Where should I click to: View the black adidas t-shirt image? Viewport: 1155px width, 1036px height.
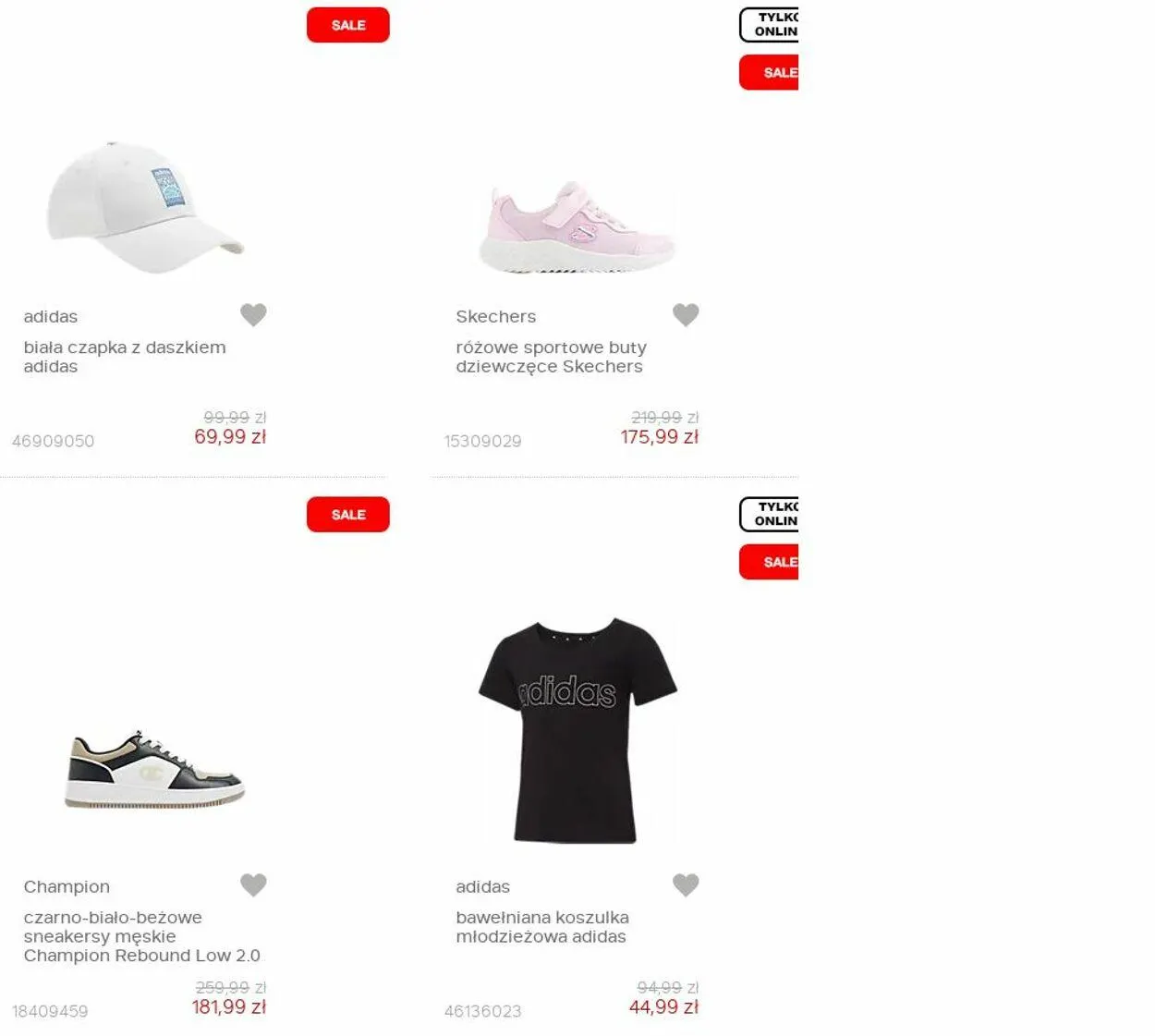(577, 730)
